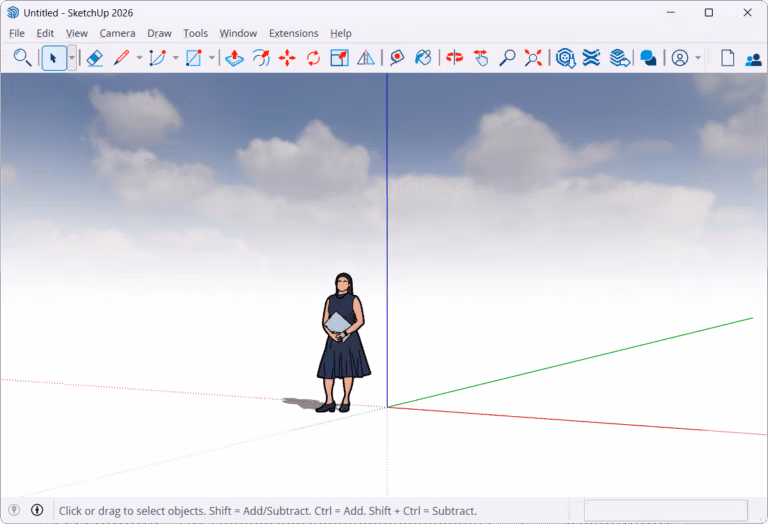Click the woman figure in the viewport

tap(343, 342)
